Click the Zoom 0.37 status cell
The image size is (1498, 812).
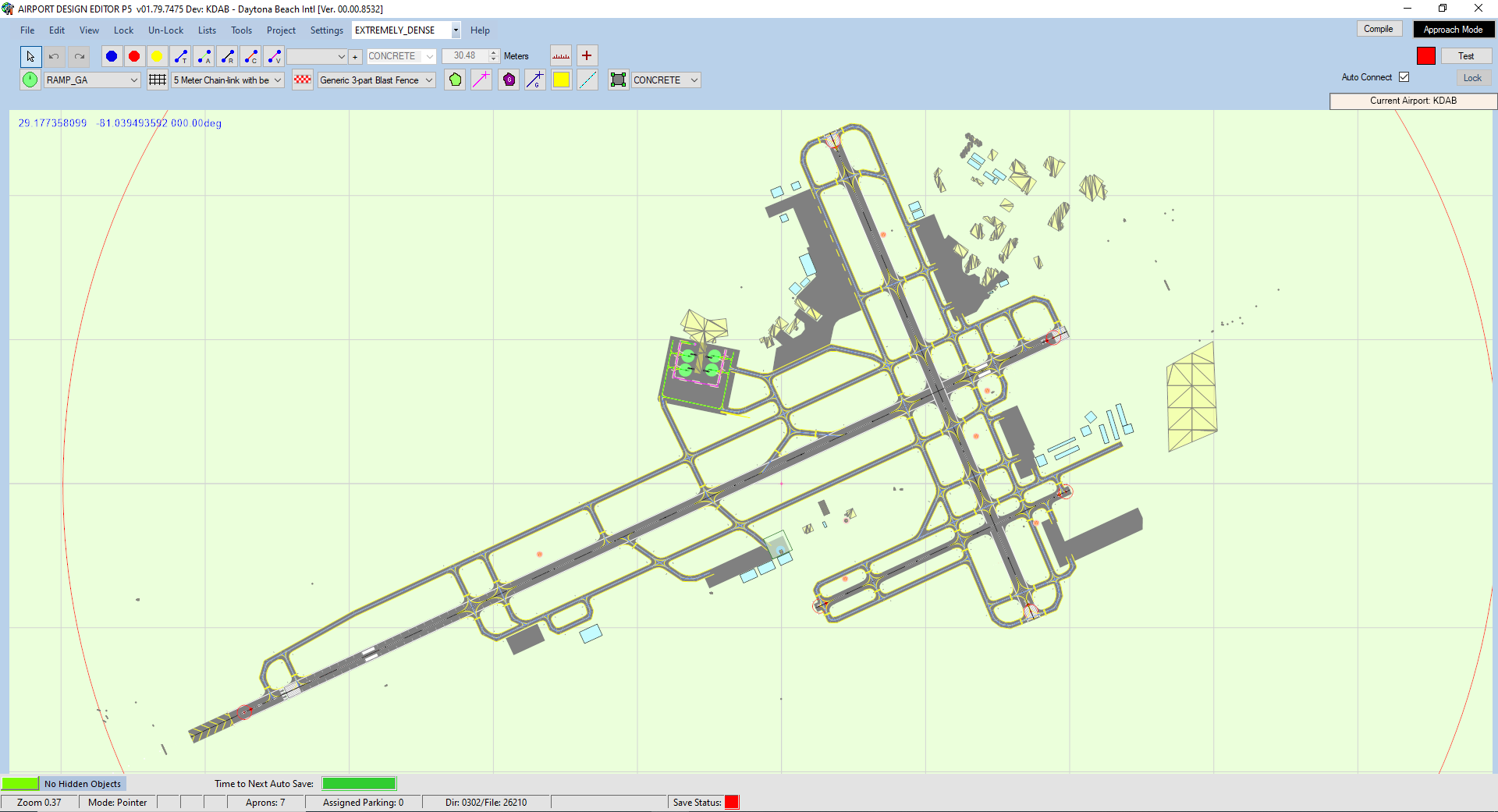39,803
